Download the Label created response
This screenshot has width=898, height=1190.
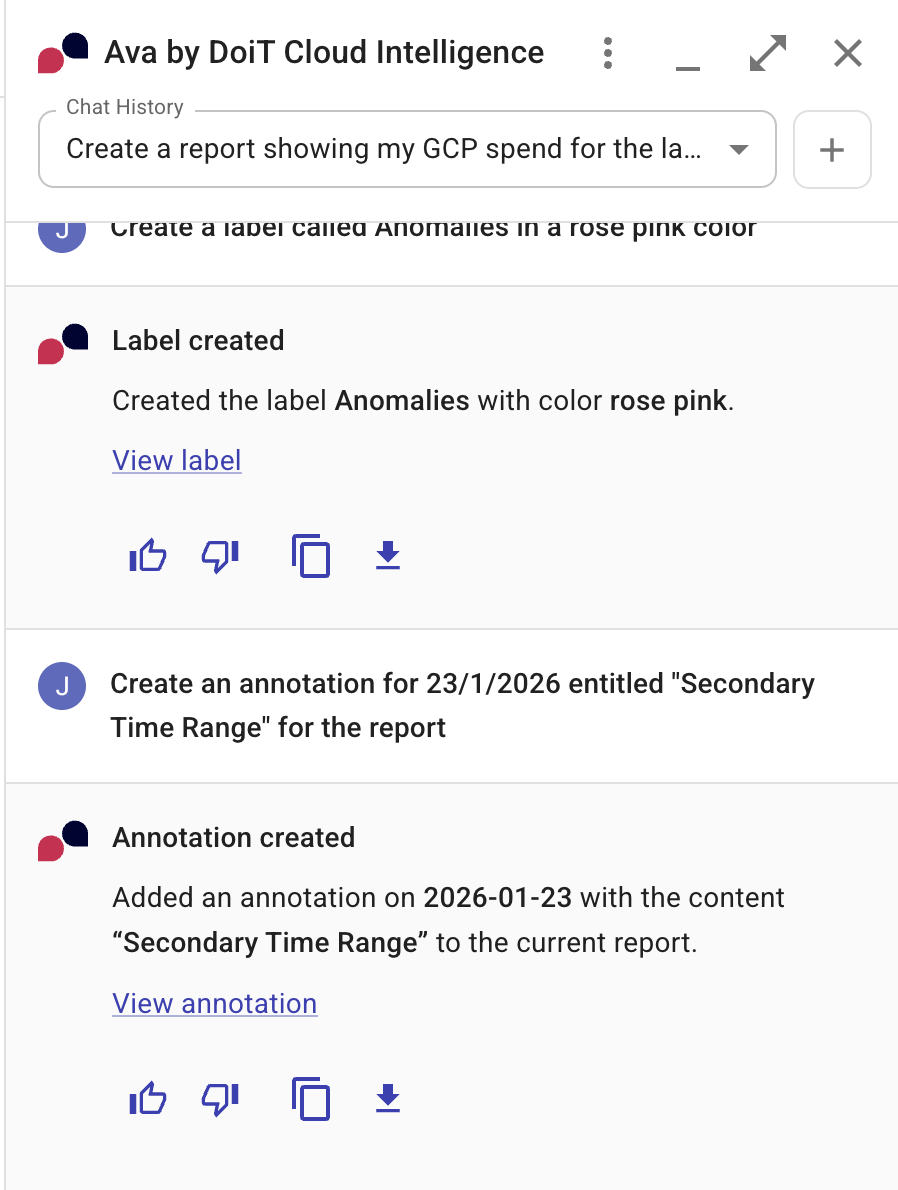[x=387, y=556]
